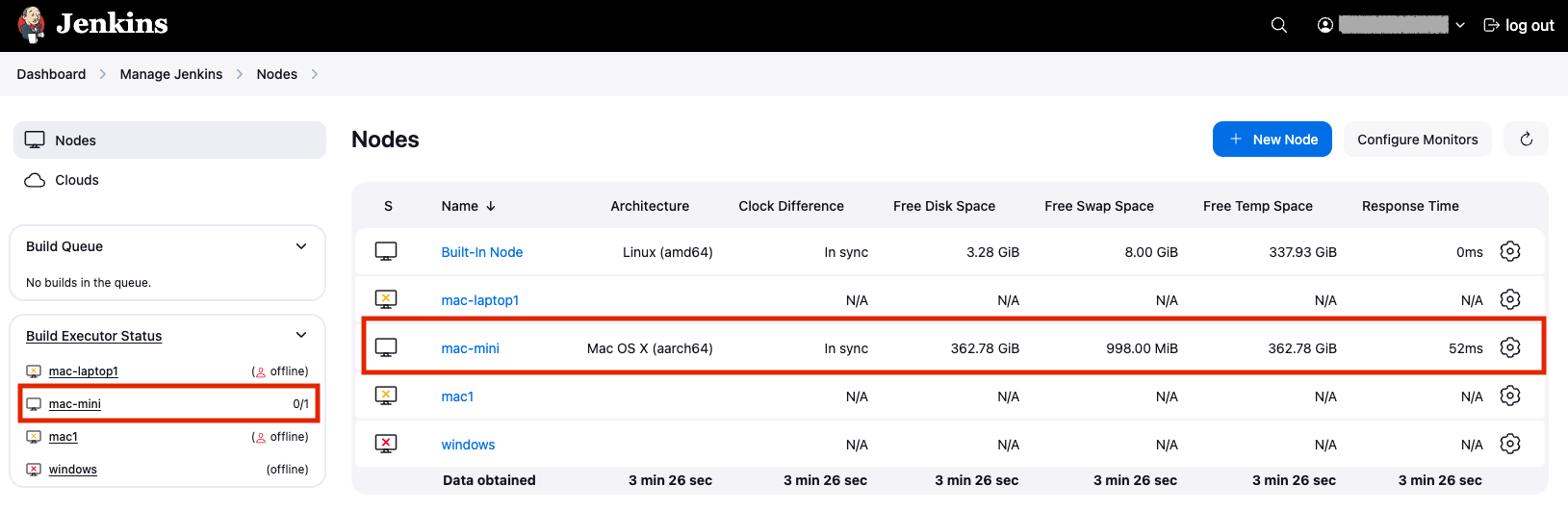Expand chevron after Manage Jenkins breadcrumb
The width and height of the screenshot is (1568, 511).
click(x=240, y=74)
